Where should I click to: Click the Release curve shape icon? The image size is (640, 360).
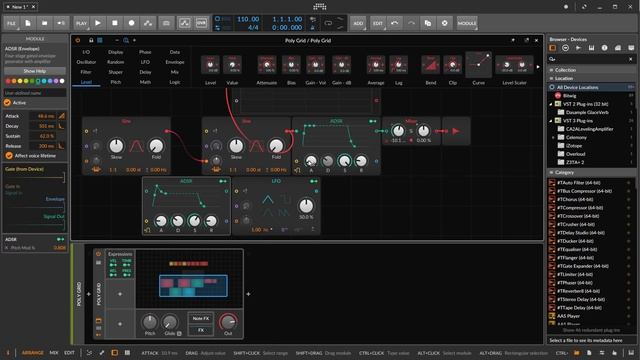(62, 146)
